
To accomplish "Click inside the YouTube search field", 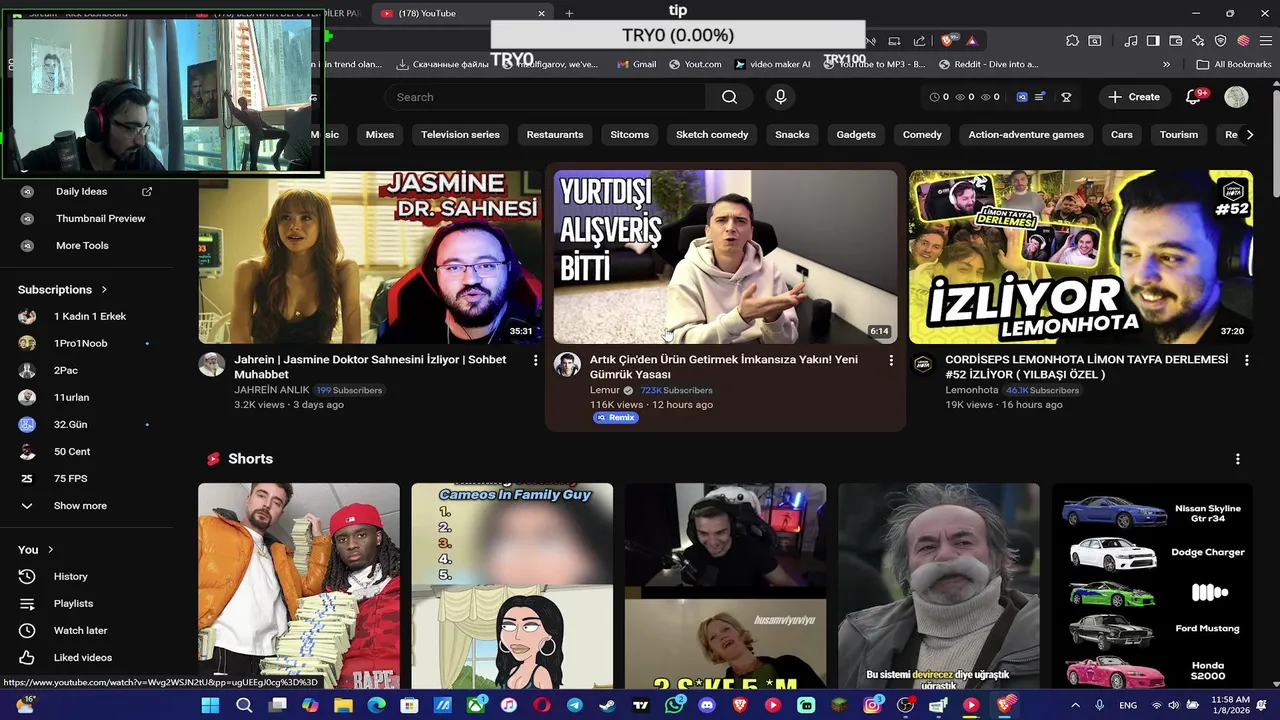I will tap(545, 97).
